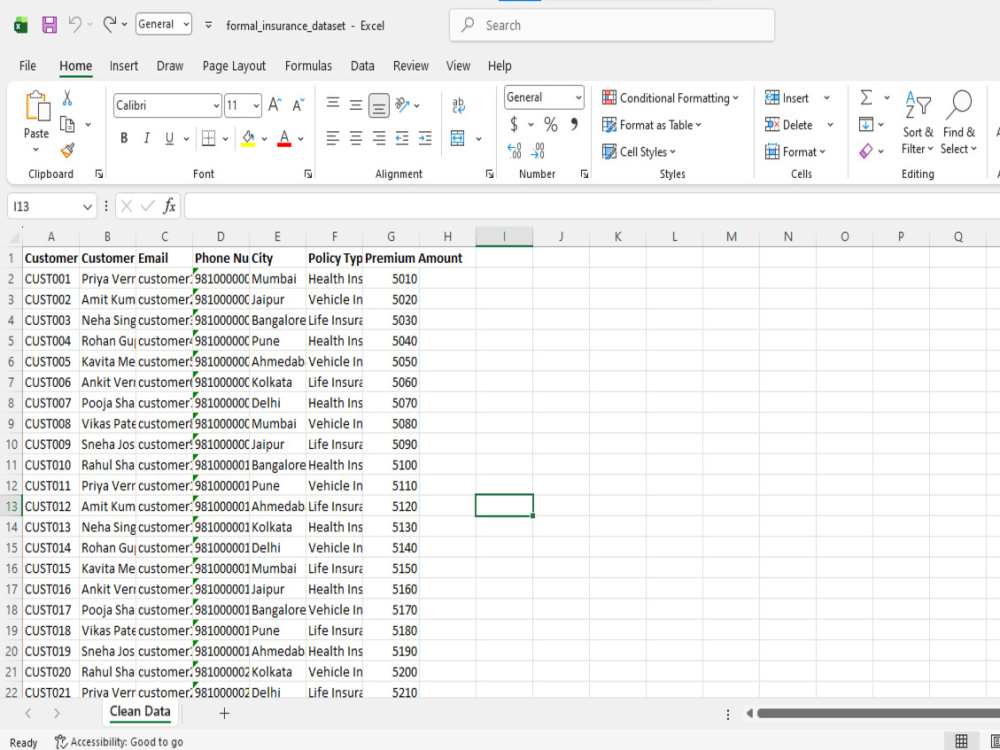Apply comma style number format

574,124
